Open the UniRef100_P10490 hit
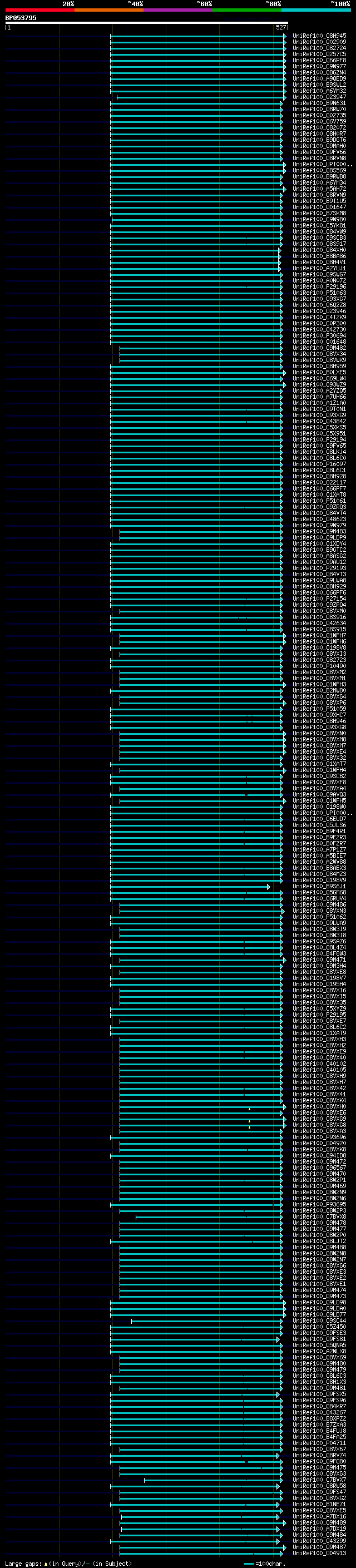The width and height of the screenshot is (356, 1568). [319, 666]
